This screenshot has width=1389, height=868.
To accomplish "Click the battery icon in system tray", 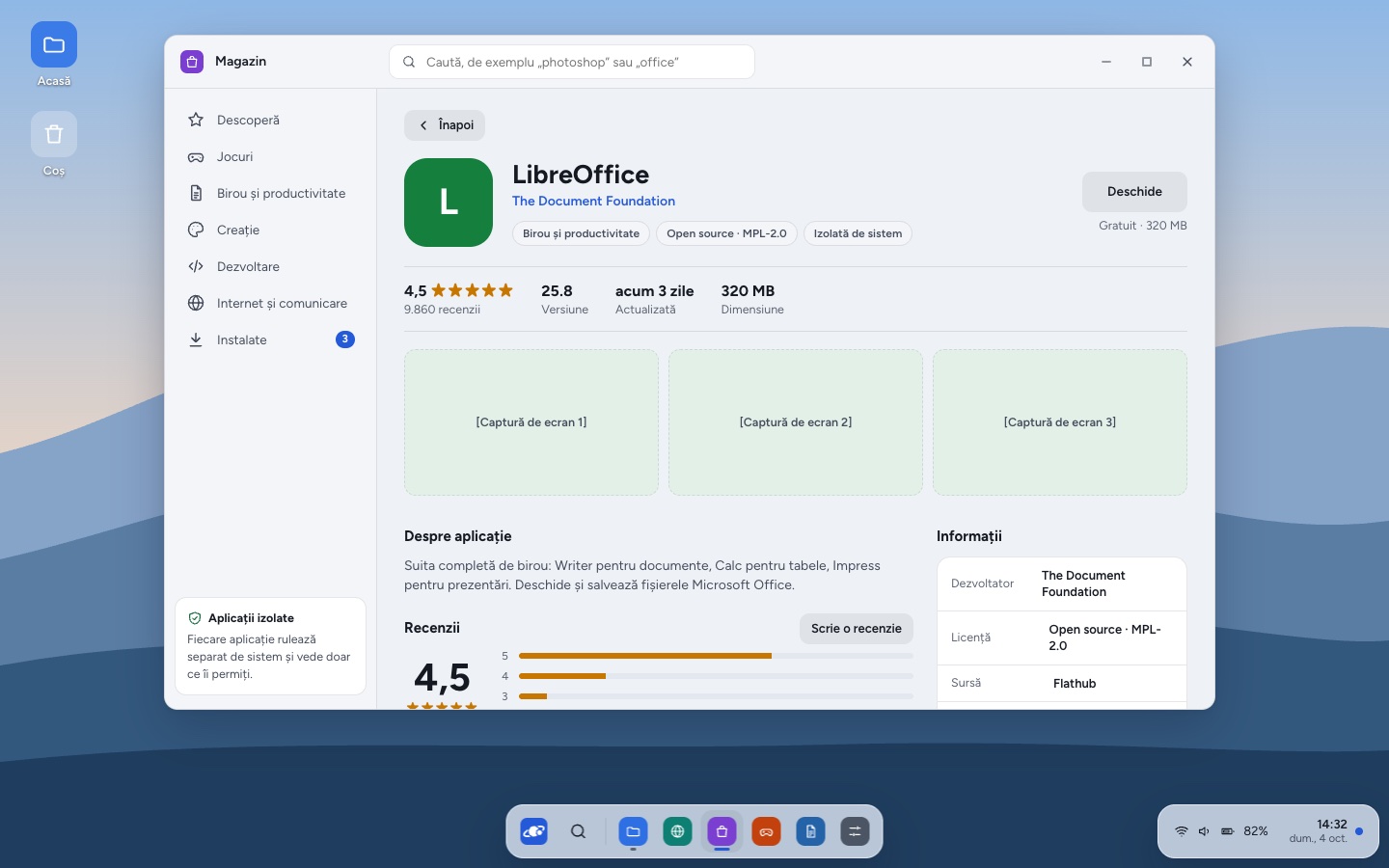I will coord(1227,831).
